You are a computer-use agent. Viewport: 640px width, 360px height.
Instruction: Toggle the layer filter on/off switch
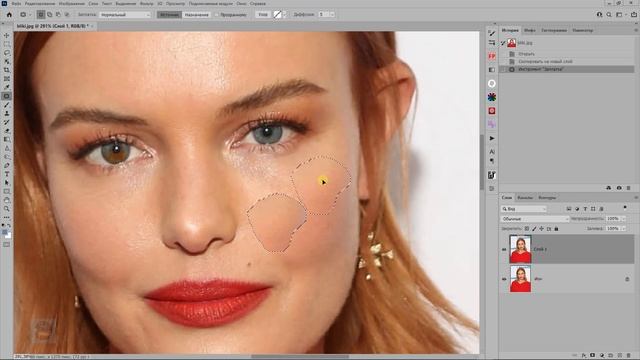pos(625,208)
